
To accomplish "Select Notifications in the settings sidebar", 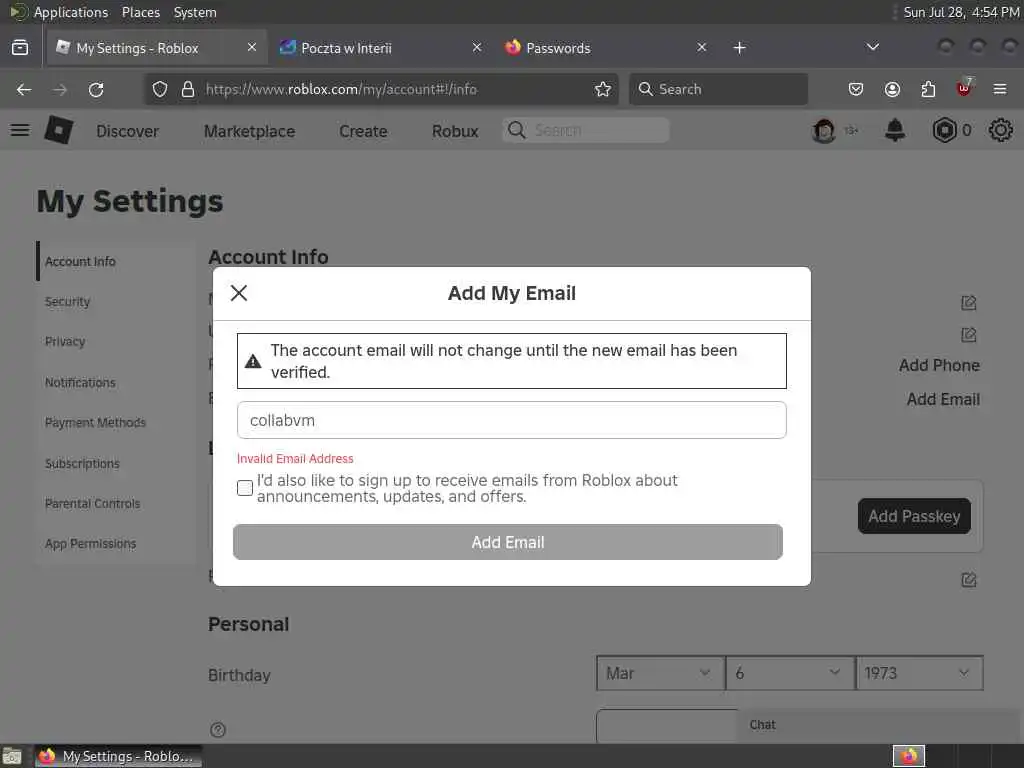I will (80, 383).
